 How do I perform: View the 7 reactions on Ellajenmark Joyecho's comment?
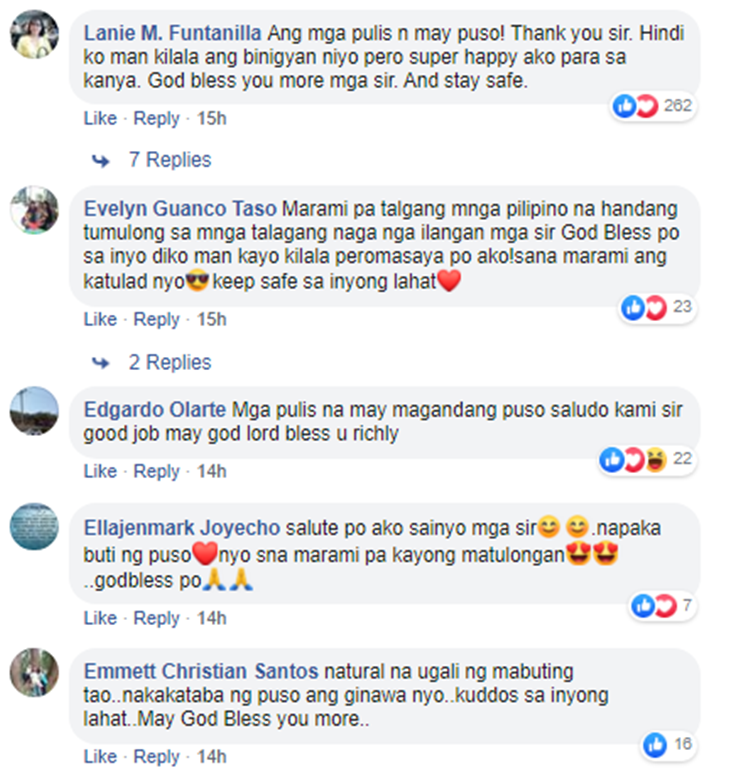pyautogui.click(x=662, y=606)
